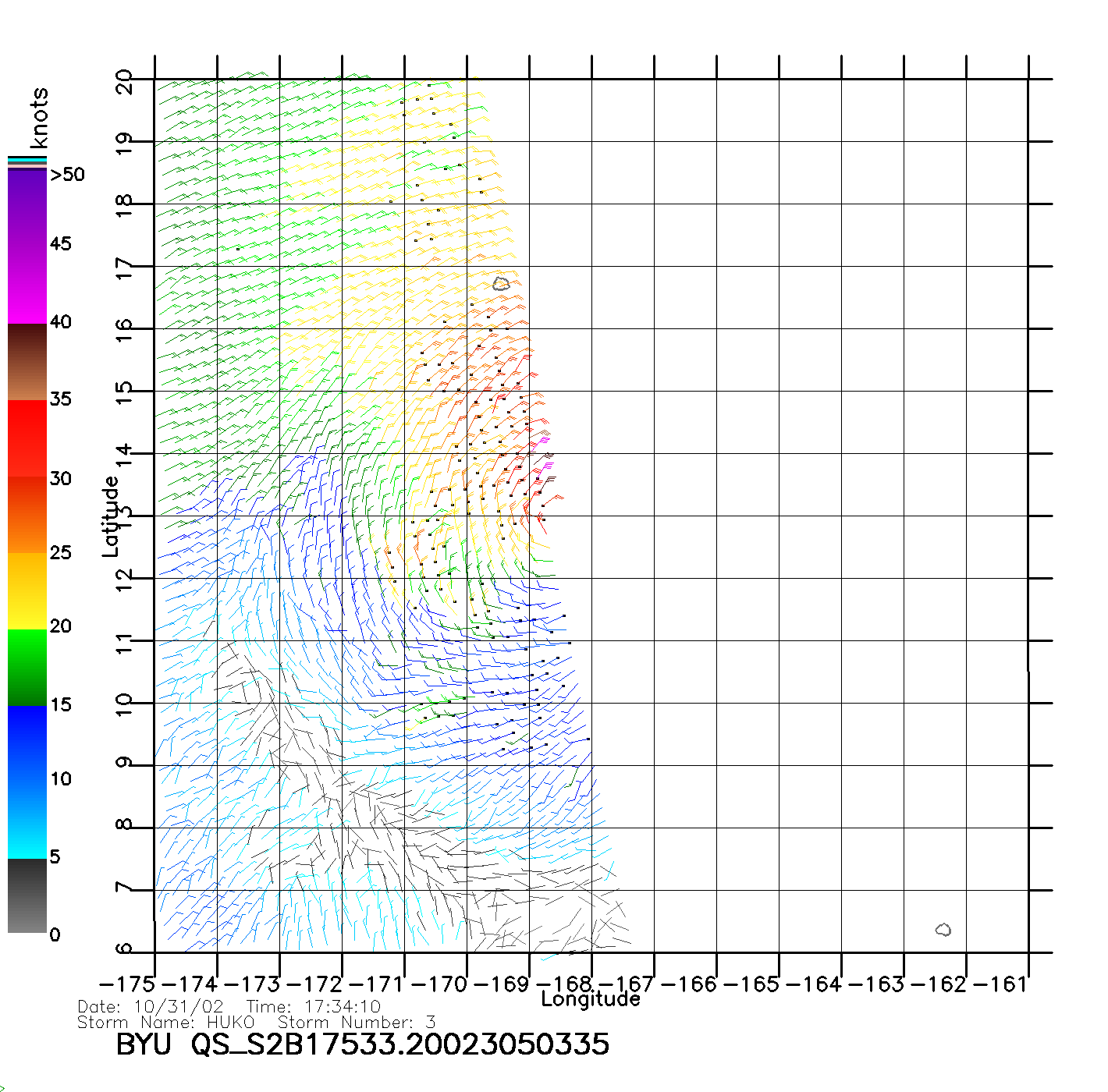The height and width of the screenshot is (1092, 1108).
Task: Click the "BYU QS_S2B17533.20023050335" title text
Action: tap(362, 1044)
